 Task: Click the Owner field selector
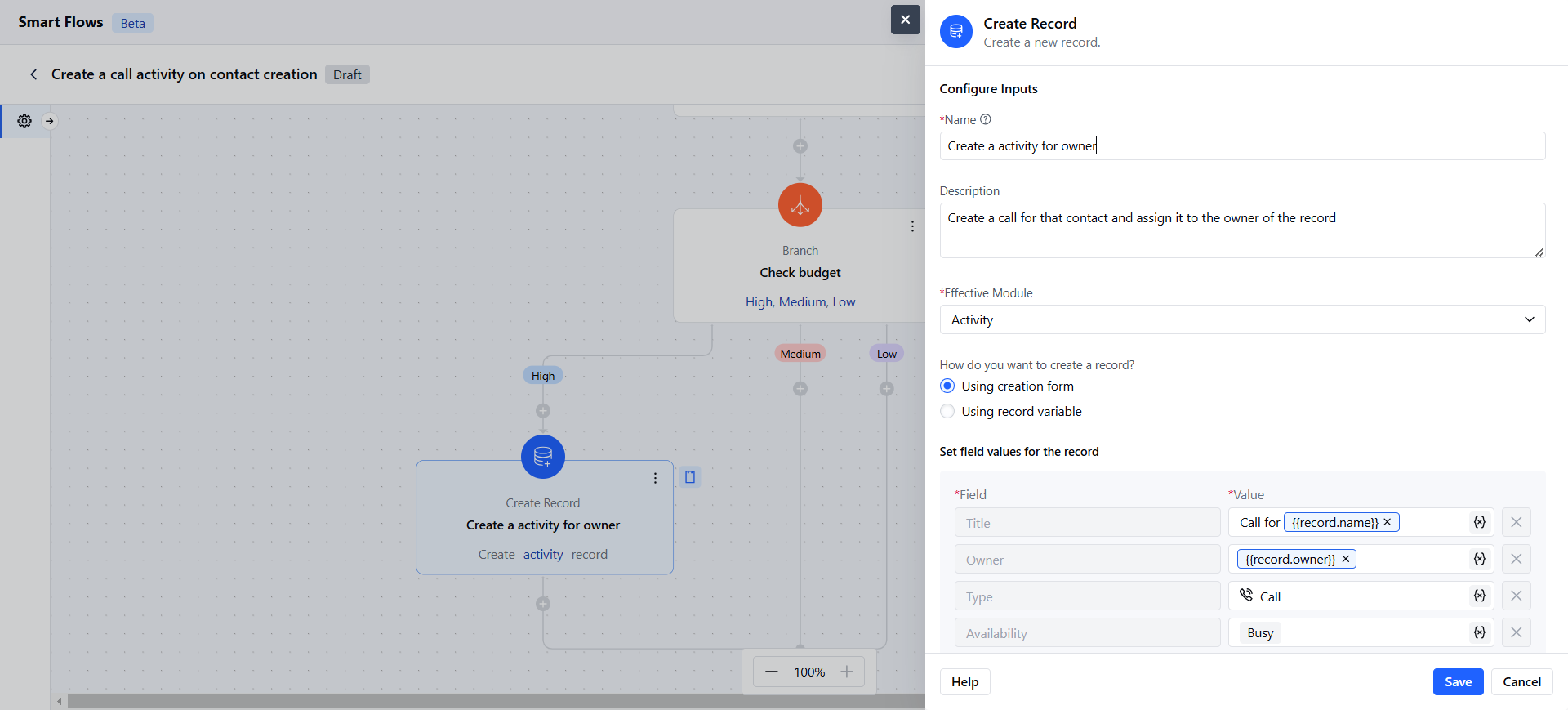(1087, 560)
